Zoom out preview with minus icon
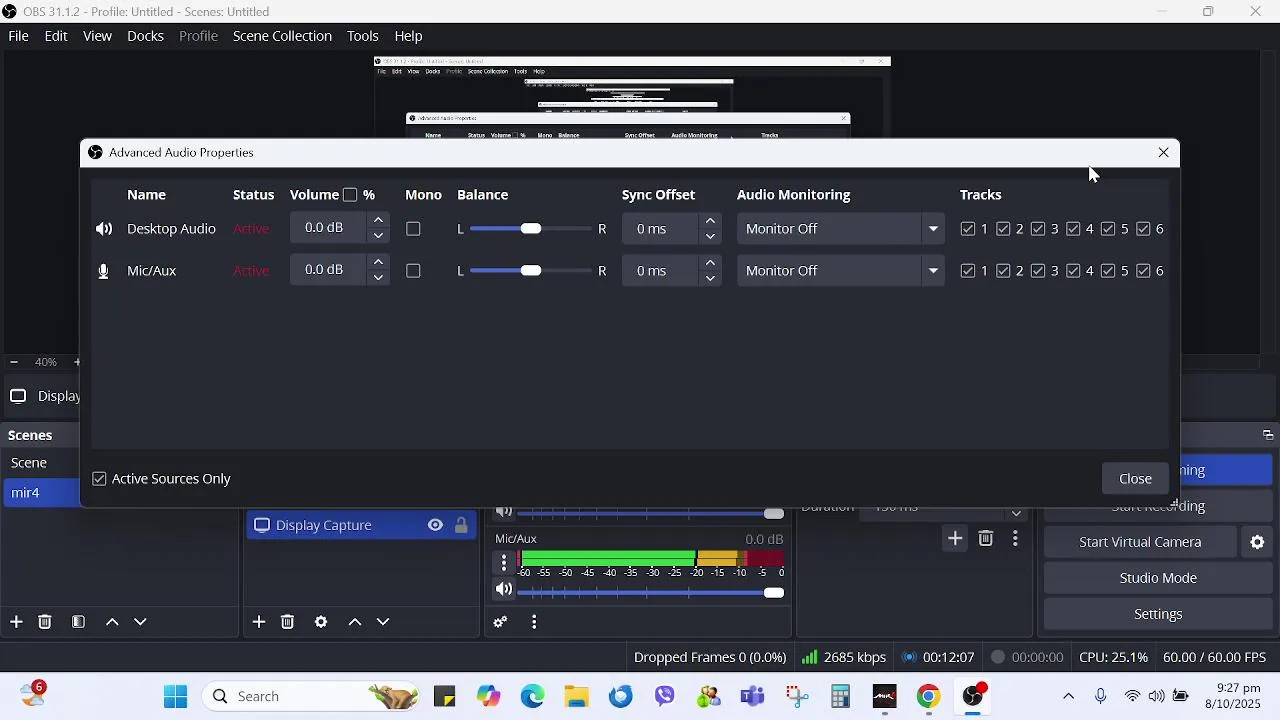The height and width of the screenshot is (720, 1280). (x=14, y=362)
